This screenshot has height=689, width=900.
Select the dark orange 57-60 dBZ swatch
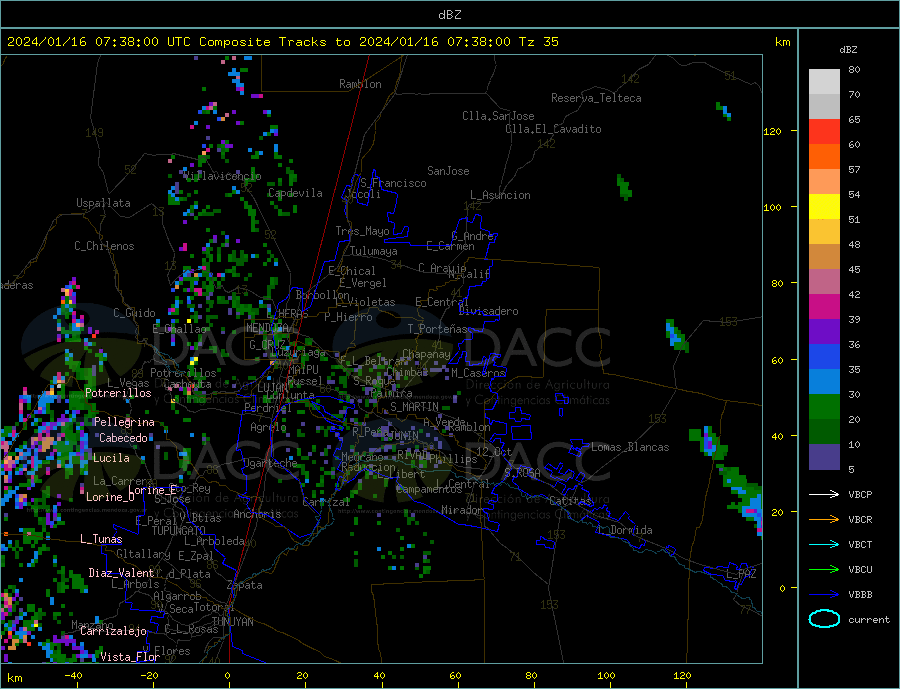click(x=824, y=157)
